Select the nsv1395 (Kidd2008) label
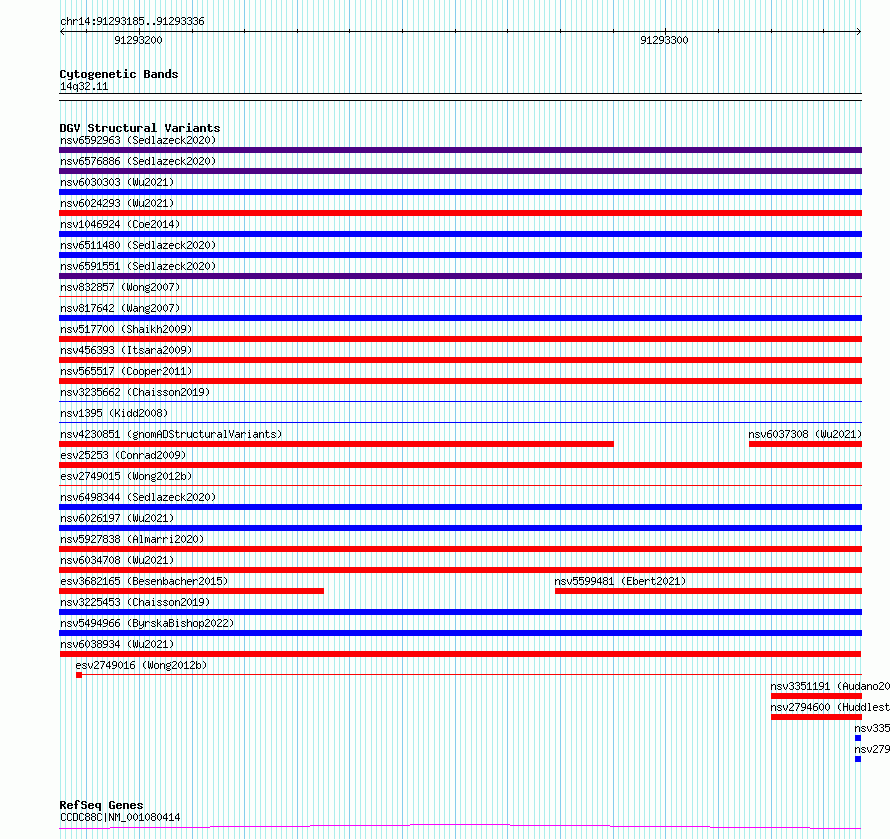This screenshot has height=839, width=890. [x=114, y=413]
